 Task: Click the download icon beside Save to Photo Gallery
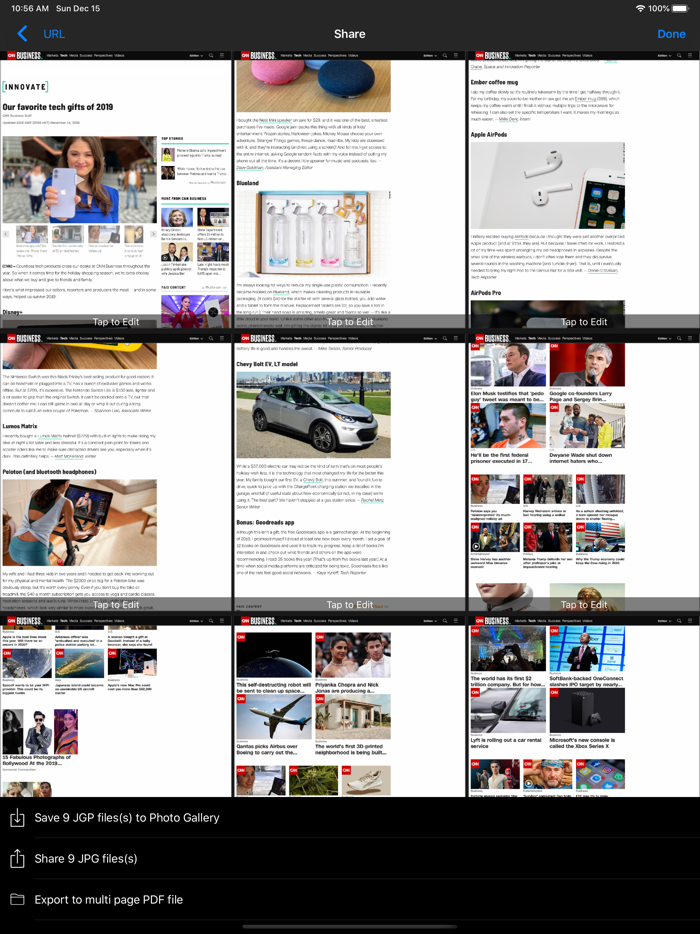pyautogui.click(x=17, y=818)
